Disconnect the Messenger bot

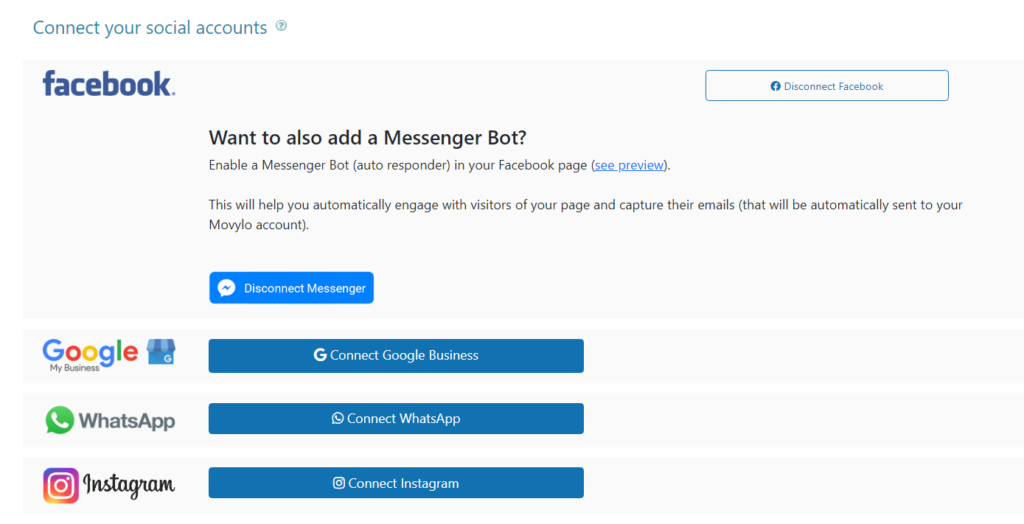tap(291, 288)
